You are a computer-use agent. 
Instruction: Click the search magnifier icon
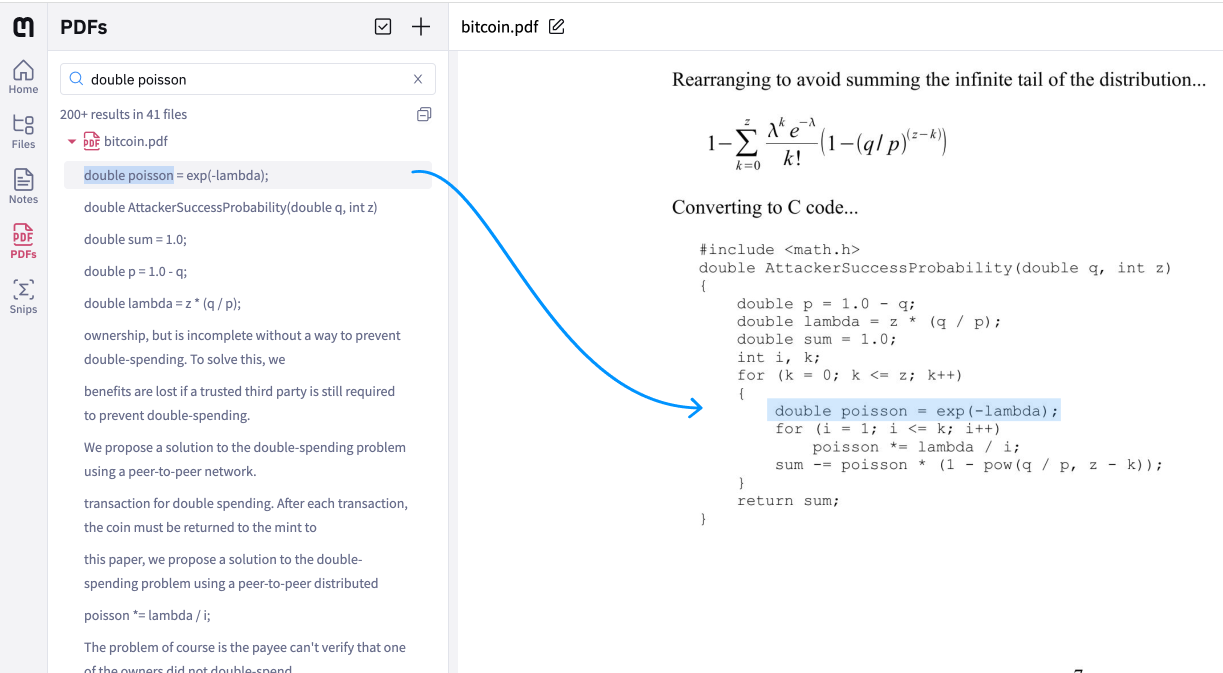[76, 79]
